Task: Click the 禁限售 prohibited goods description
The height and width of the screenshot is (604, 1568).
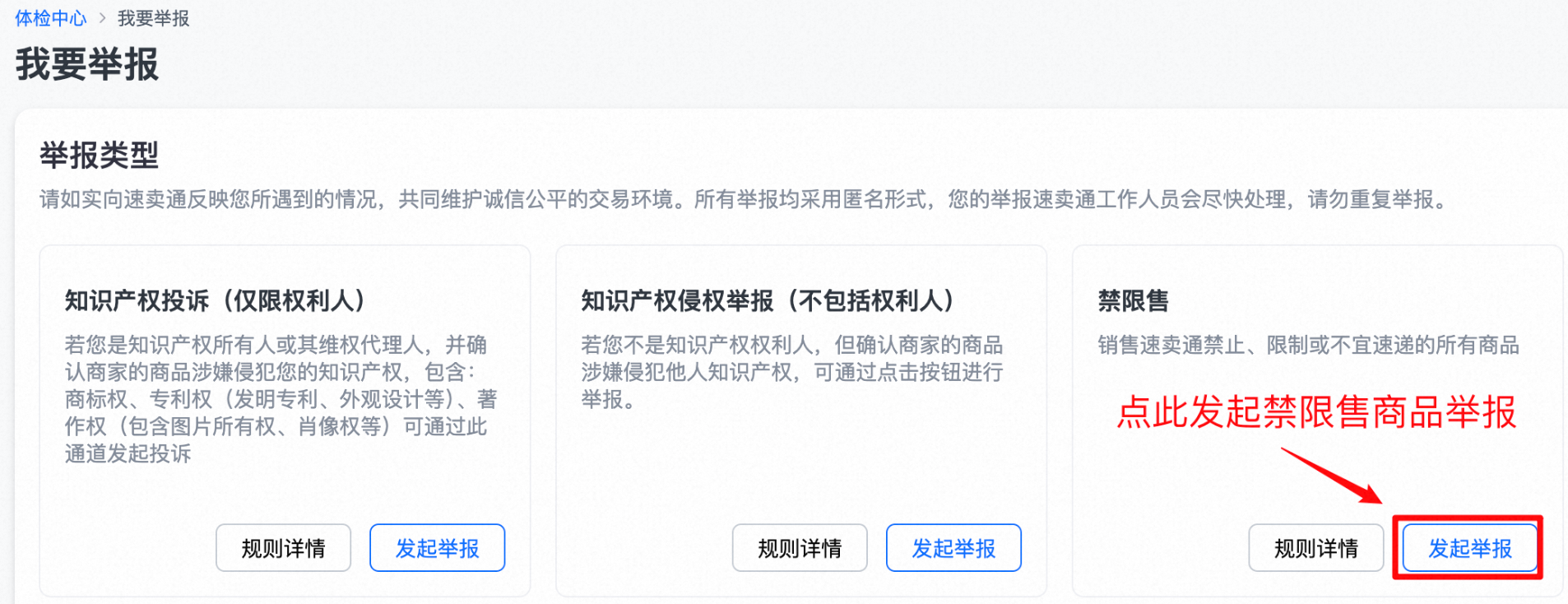Action: (1308, 345)
